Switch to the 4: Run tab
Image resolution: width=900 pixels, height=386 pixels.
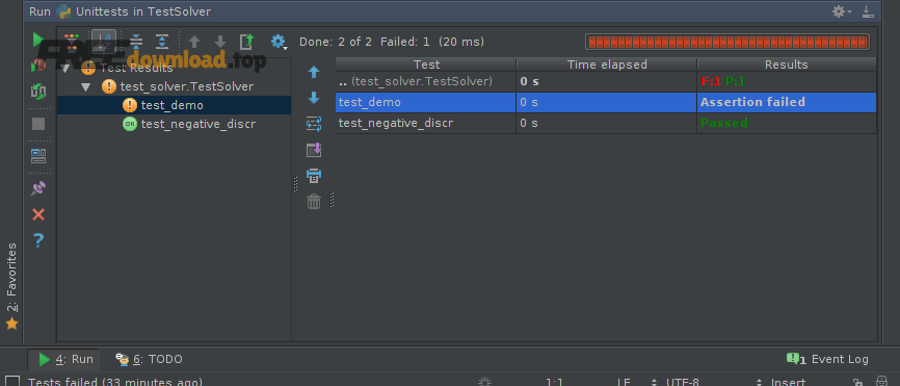[64, 360]
